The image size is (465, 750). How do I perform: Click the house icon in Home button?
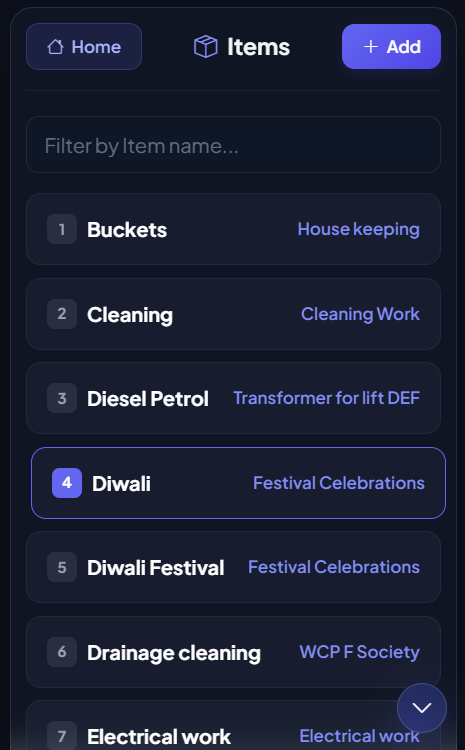55,47
